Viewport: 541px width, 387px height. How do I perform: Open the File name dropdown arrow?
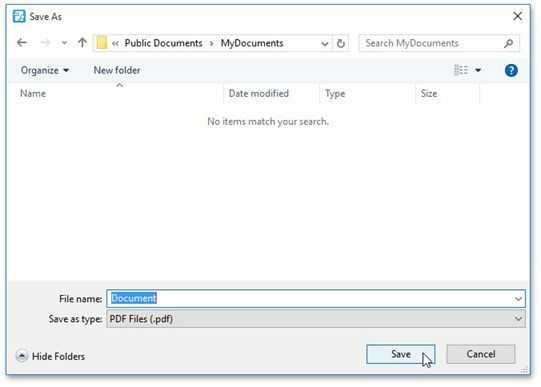[x=518, y=299]
